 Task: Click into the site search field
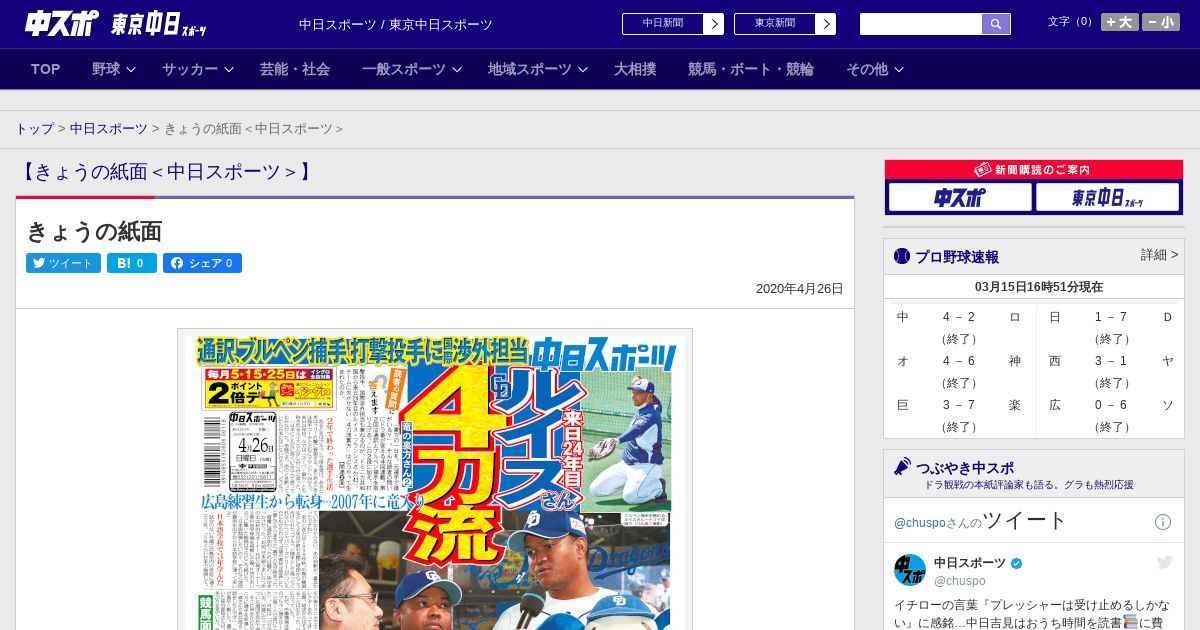921,24
